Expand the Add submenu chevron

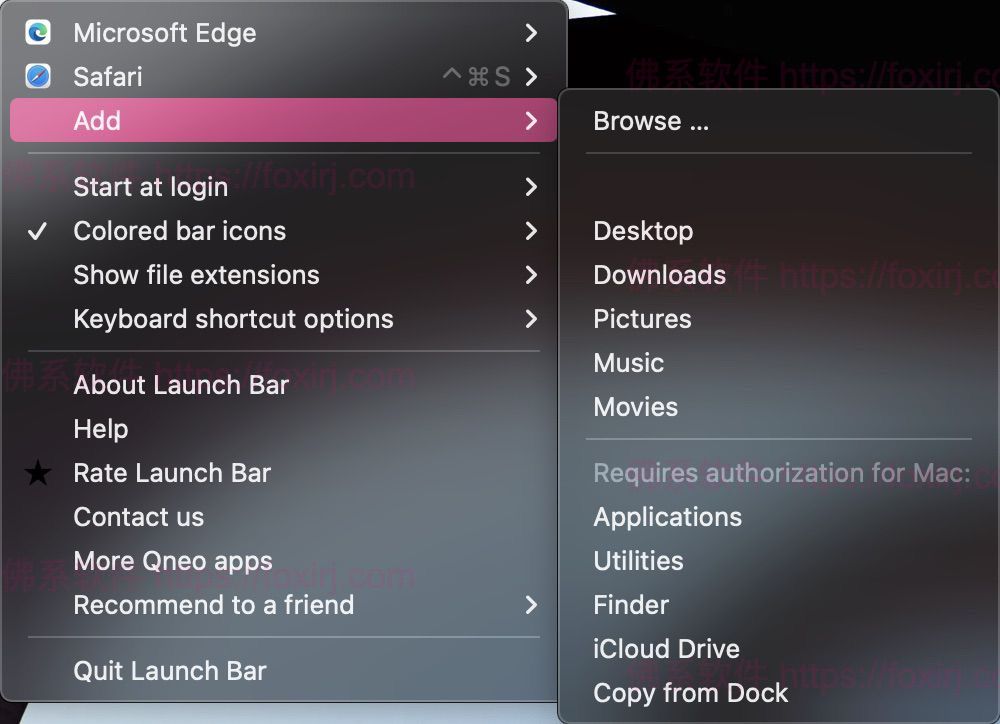531,120
